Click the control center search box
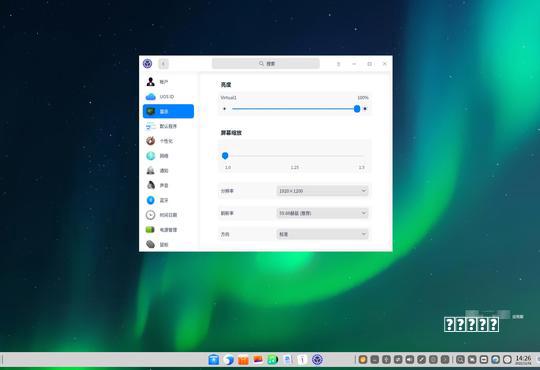 [266, 64]
